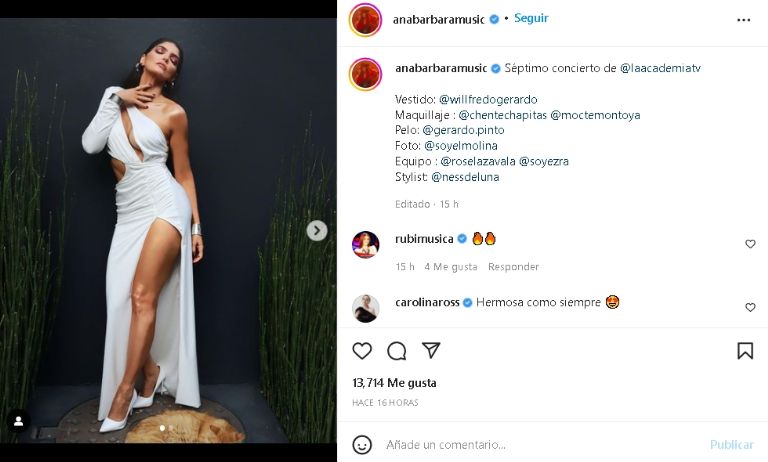Go to next photo in carousel
The width and height of the screenshot is (768, 462).
point(317,231)
